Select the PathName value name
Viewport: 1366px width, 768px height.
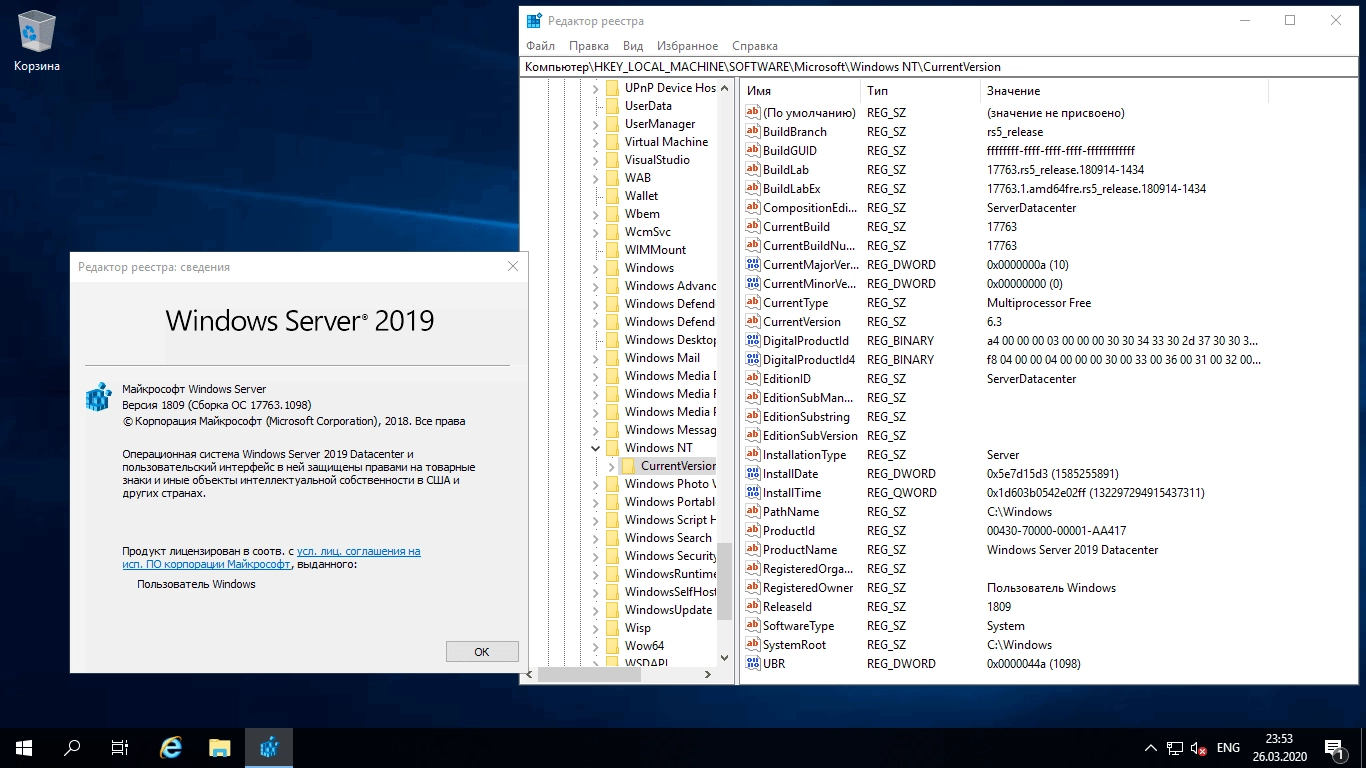[791, 512]
